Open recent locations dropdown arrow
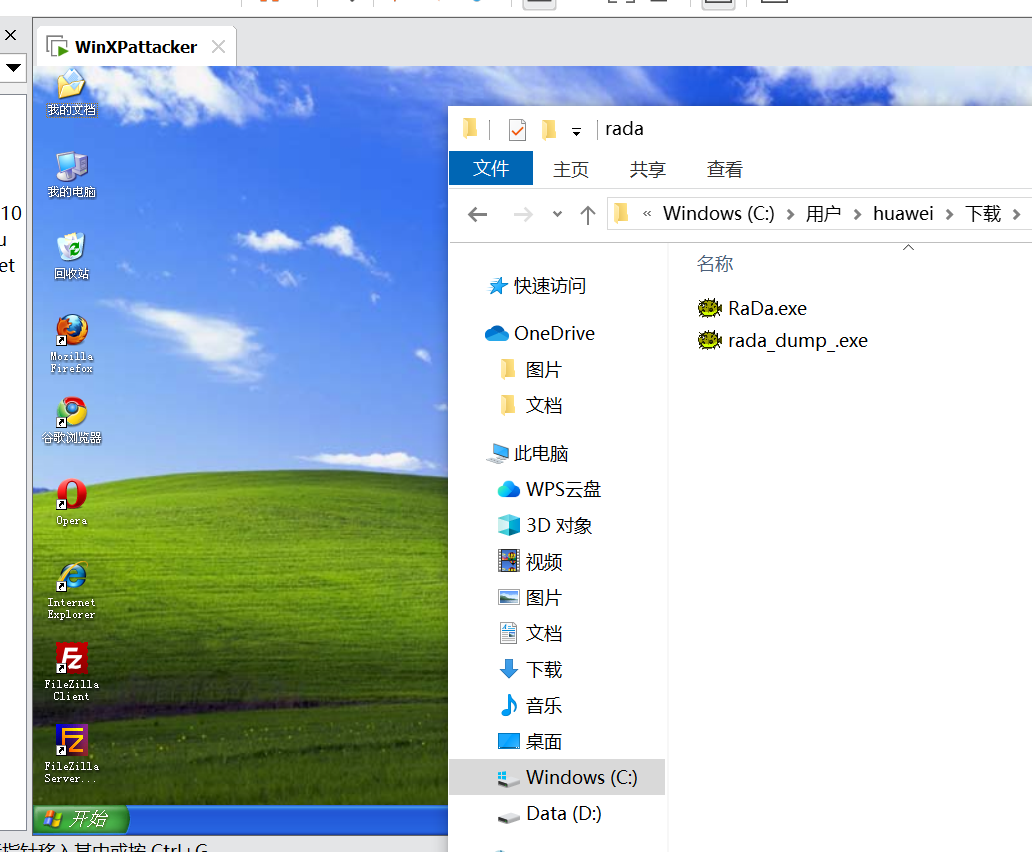The width and height of the screenshot is (1032, 852). click(x=557, y=214)
